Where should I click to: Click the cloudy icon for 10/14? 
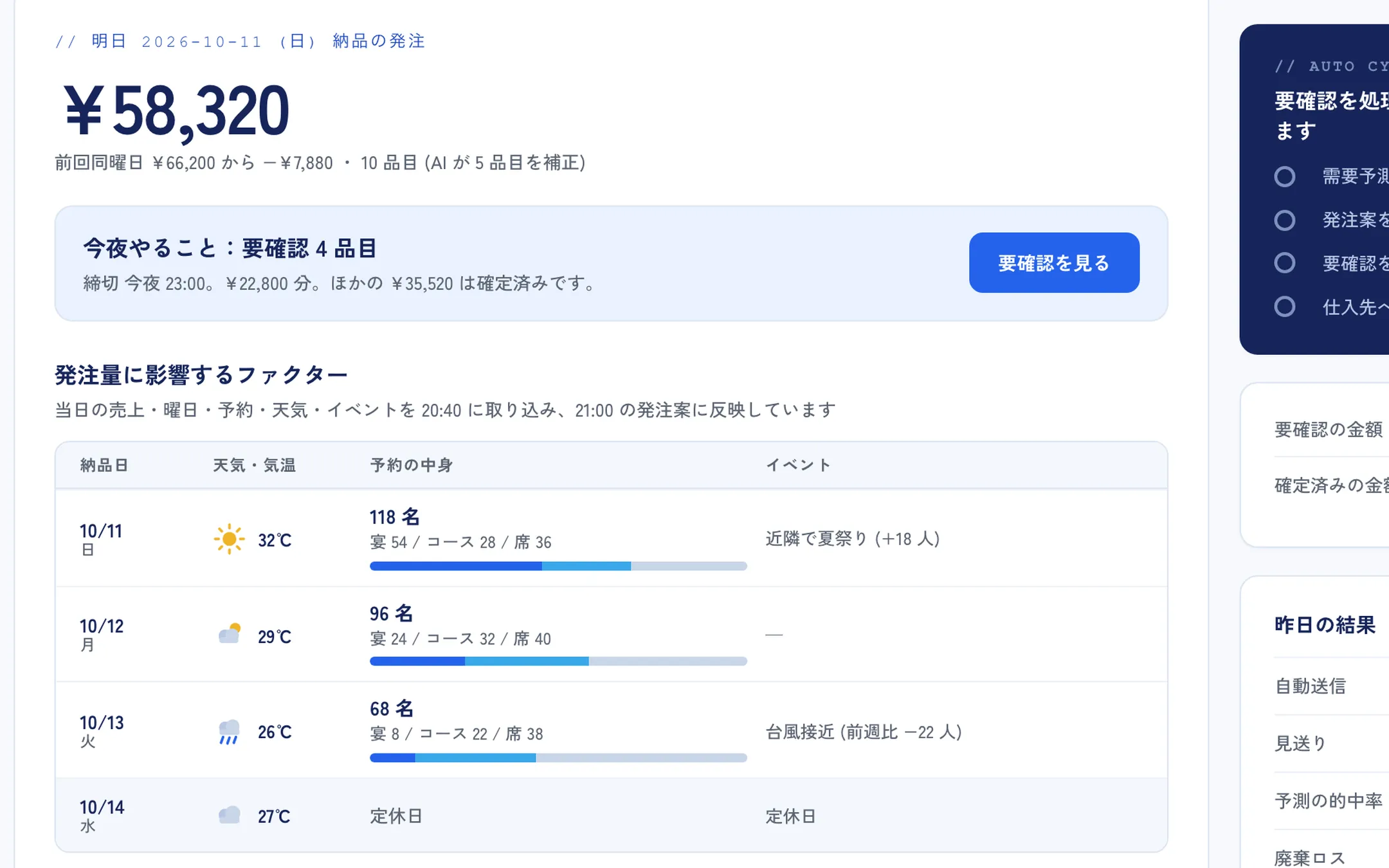(x=229, y=815)
